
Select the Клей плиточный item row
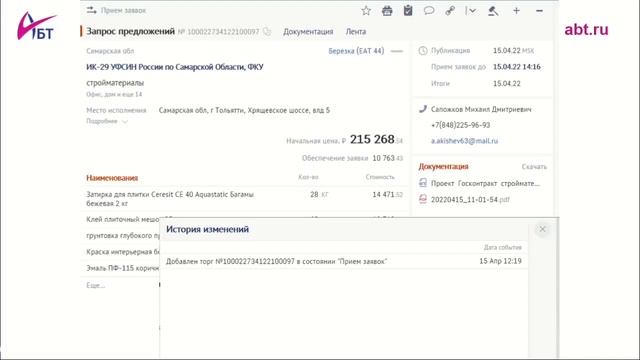click(x=122, y=220)
